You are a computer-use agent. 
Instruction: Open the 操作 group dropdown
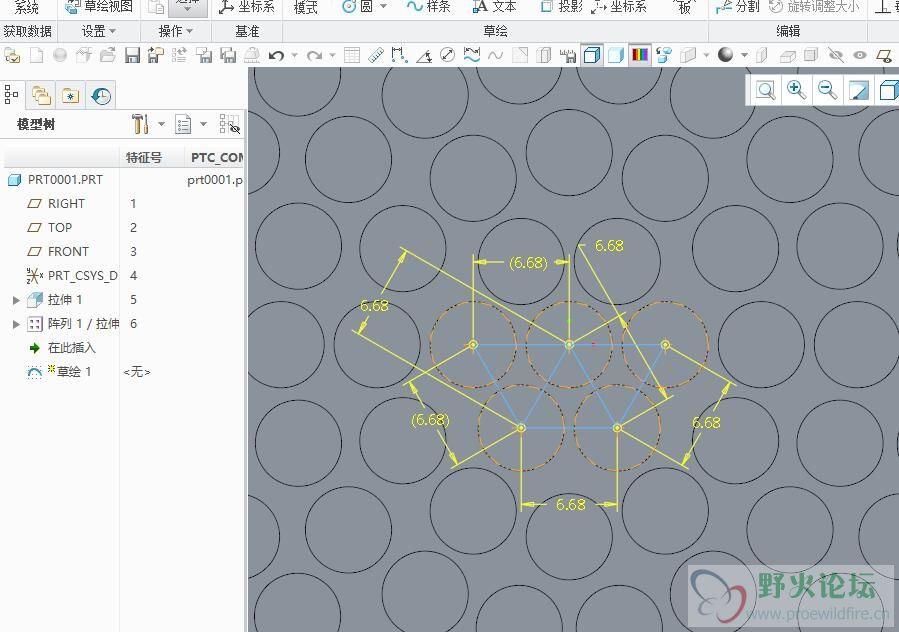[x=175, y=31]
